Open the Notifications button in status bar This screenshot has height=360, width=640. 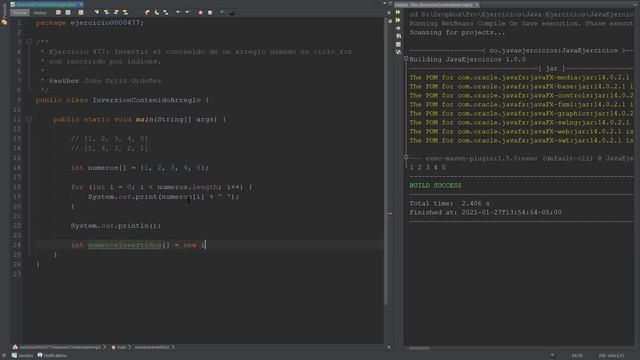(x=52, y=356)
